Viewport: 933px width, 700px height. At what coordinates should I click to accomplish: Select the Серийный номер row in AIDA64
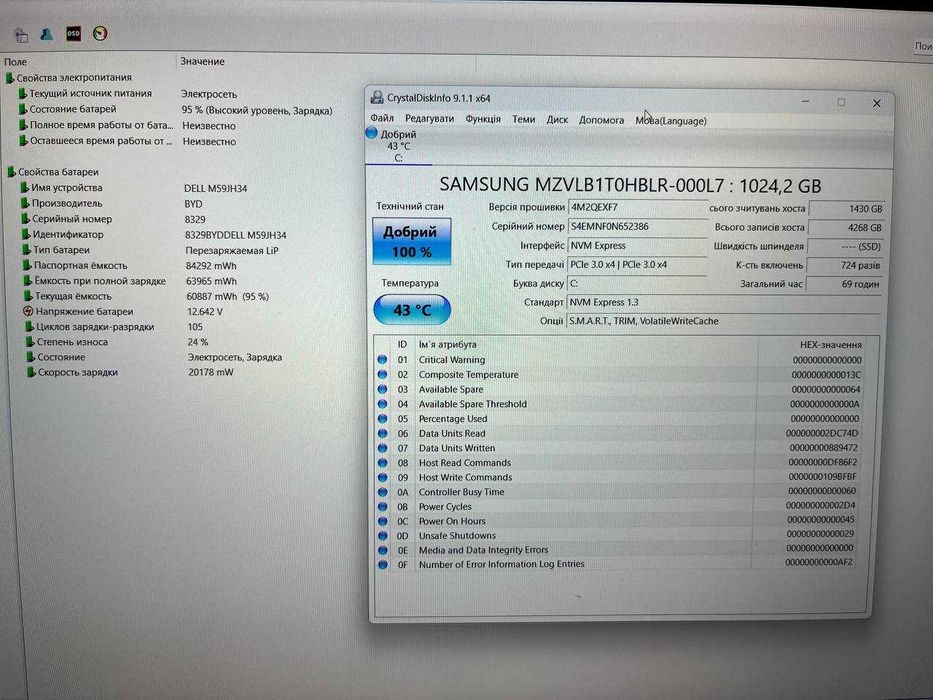pyautogui.click(x=114, y=219)
